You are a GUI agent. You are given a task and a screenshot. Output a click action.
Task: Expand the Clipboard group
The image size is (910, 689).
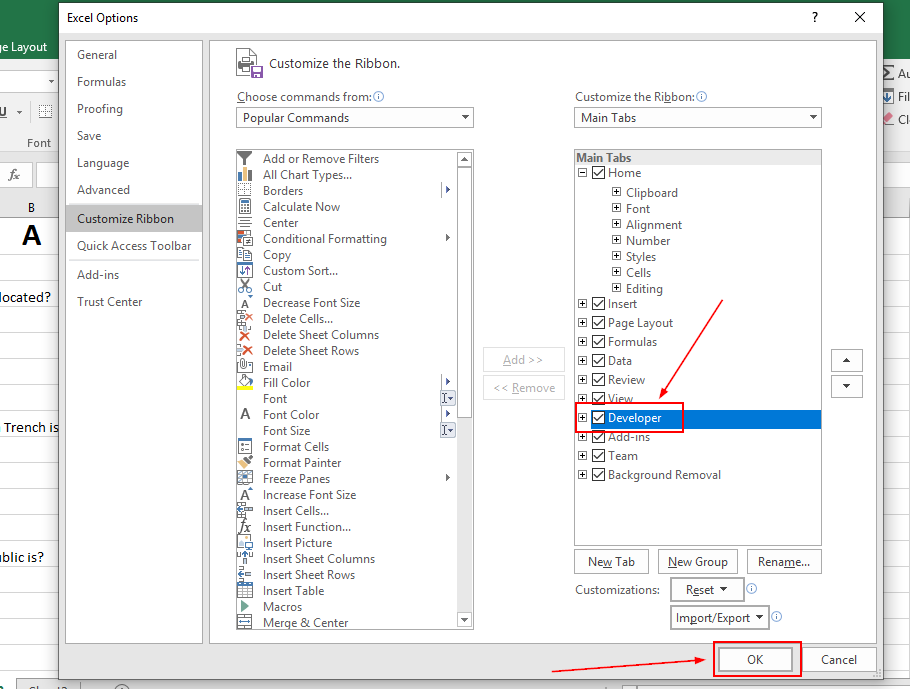616,192
